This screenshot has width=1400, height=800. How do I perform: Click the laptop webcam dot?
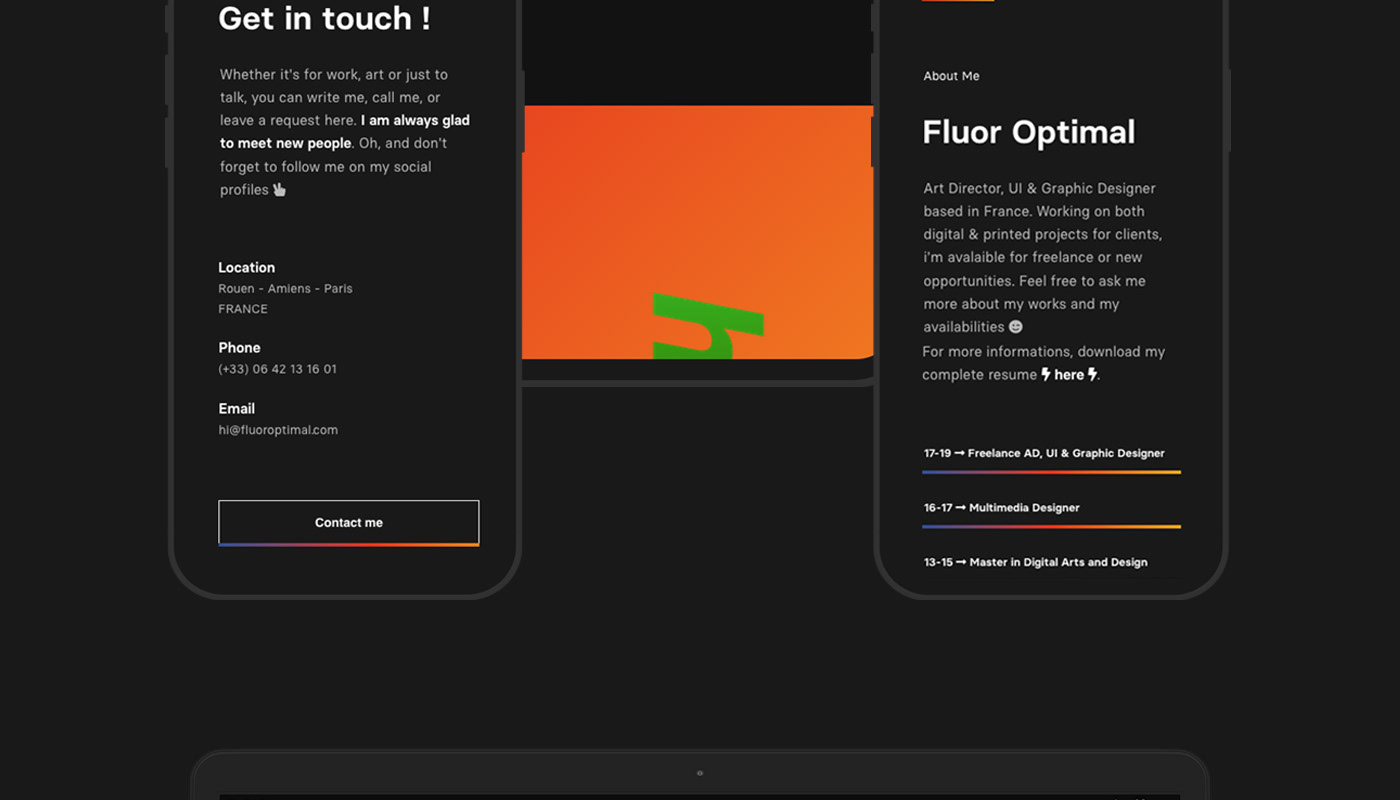[700, 773]
